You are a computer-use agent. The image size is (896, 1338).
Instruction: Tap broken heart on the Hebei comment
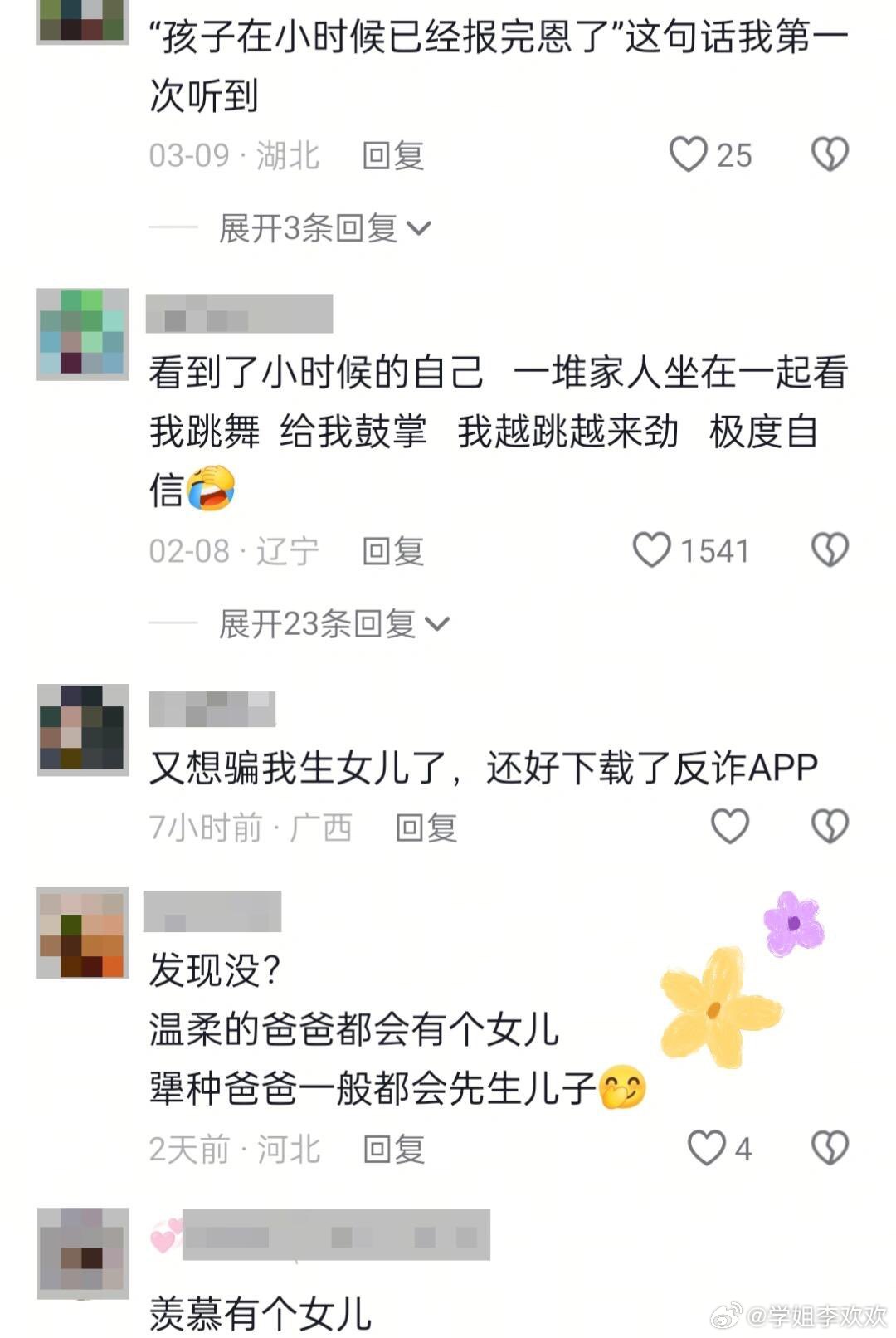click(830, 1148)
